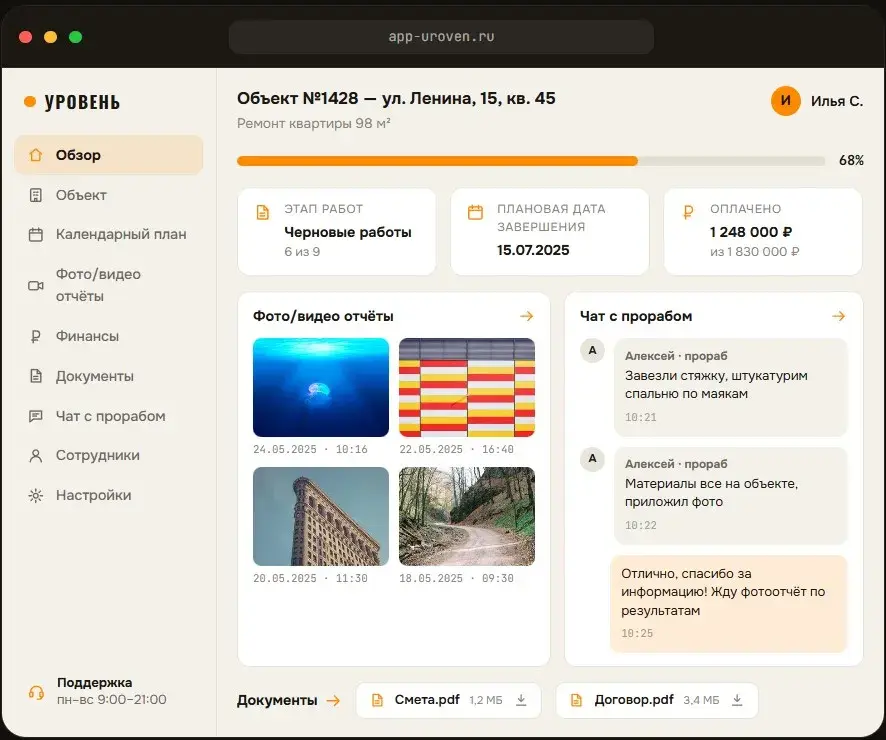
Task: Click the address bar showing app-uroven.ru
Action: 441,37
